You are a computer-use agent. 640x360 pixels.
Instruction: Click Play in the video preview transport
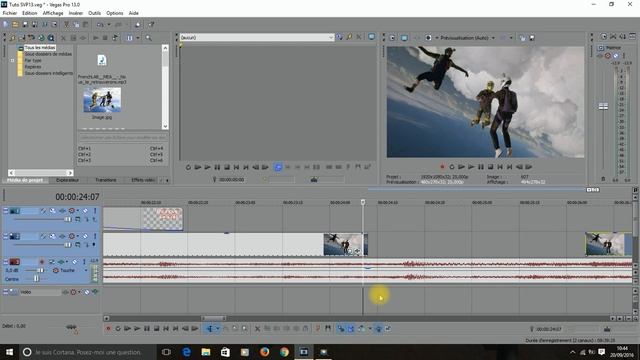pyautogui.click(x=471, y=167)
